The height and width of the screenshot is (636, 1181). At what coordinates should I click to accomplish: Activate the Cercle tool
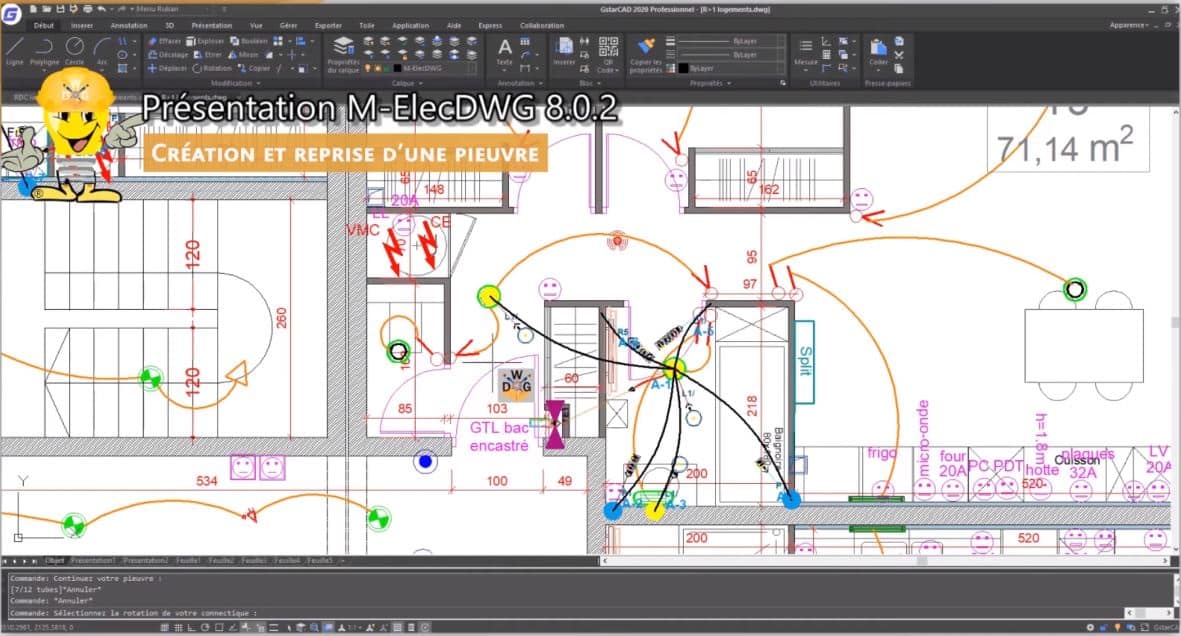click(75, 50)
